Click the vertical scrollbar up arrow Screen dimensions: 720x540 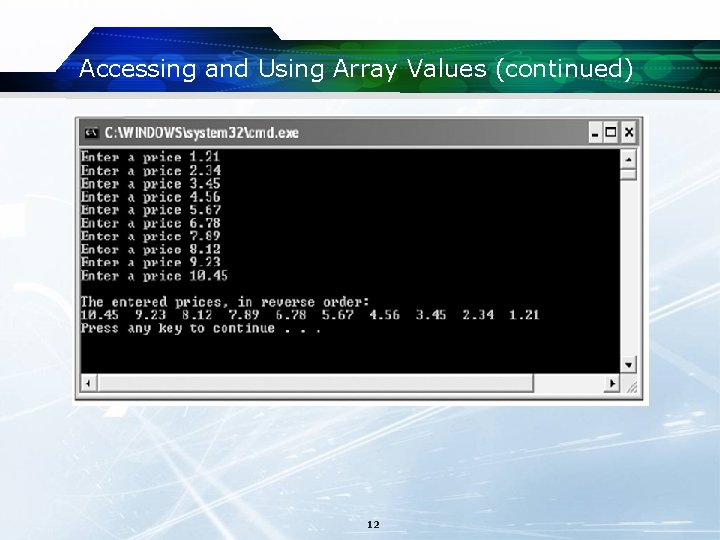(x=628, y=159)
